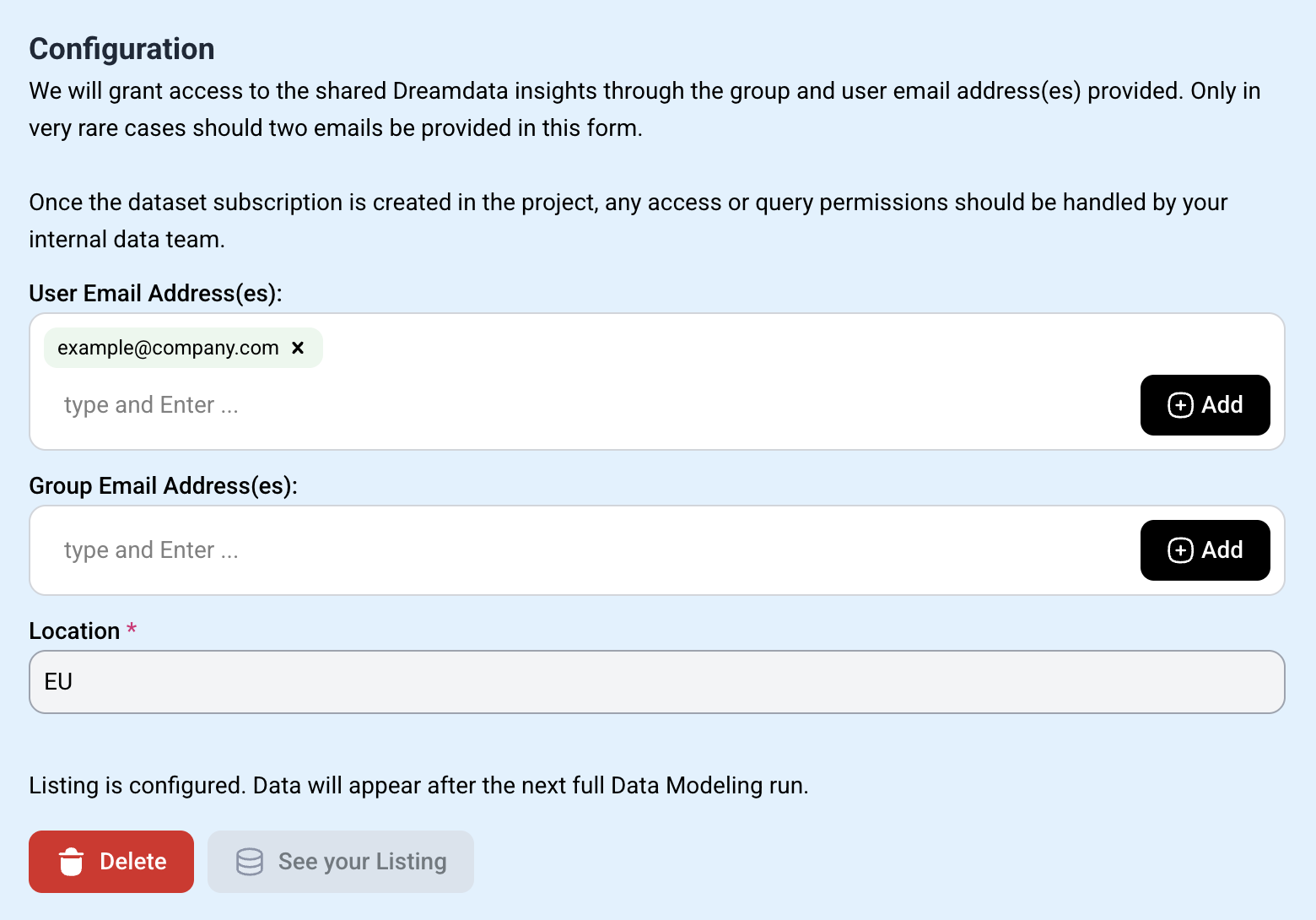Click the User Email Address(es) label
Image resolution: width=1316 pixels, height=920 pixels.
pyautogui.click(x=155, y=293)
